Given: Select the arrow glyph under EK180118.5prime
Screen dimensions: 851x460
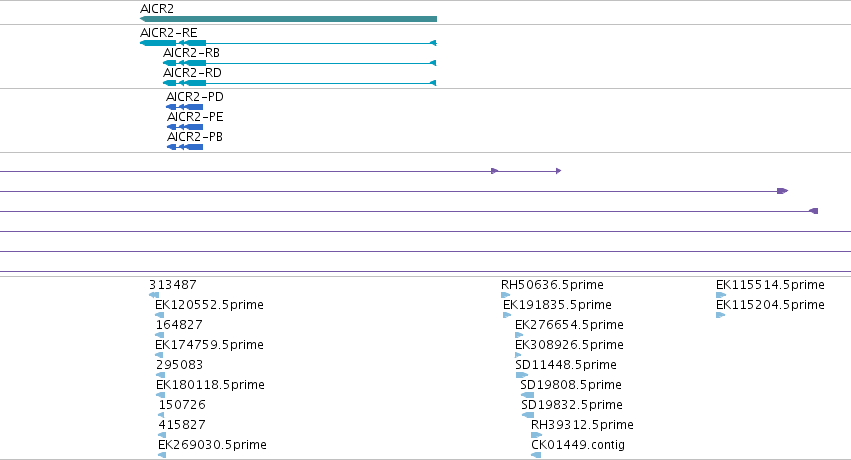Looking at the screenshot, I should point(160,395).
